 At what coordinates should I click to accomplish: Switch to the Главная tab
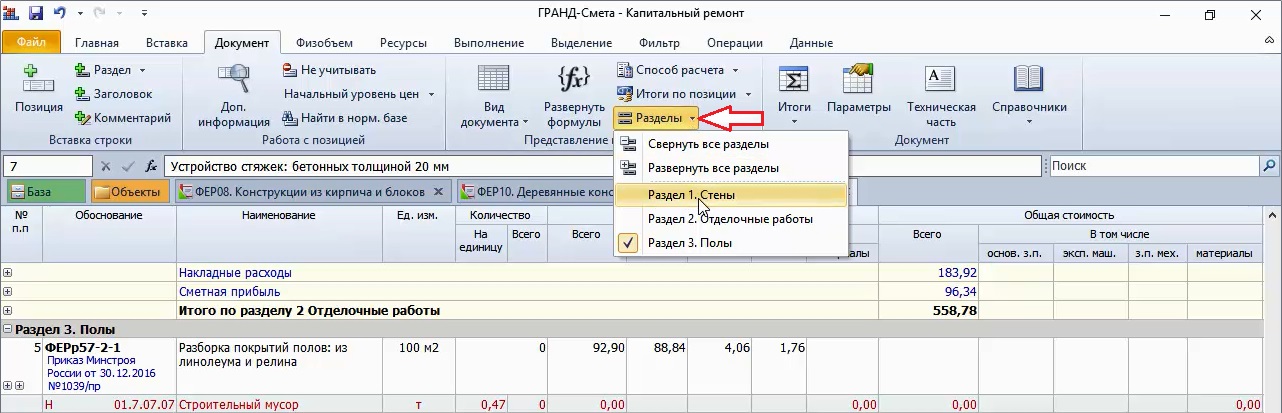pos(96,43)
